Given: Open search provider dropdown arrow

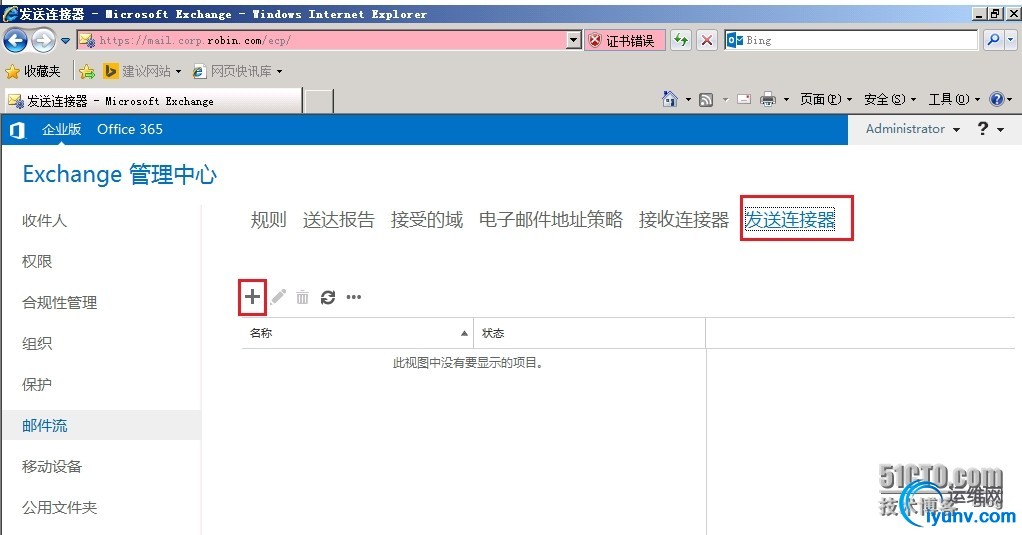Looking at the screenshot, I should click(x=1010, y=40).
